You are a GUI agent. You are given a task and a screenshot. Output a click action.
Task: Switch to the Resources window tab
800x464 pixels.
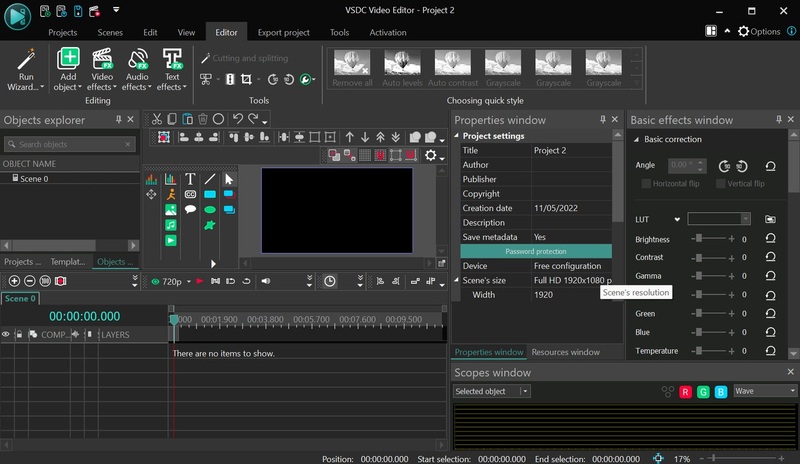(565, 352)
